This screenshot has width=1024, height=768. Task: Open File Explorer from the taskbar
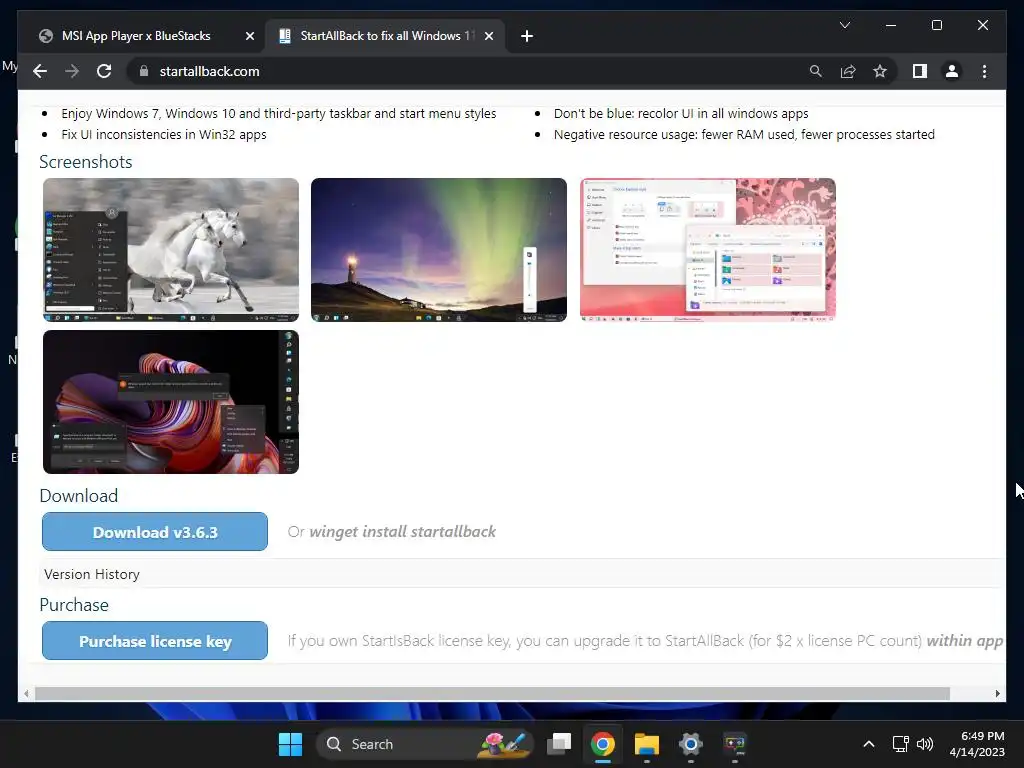(647, 744)
